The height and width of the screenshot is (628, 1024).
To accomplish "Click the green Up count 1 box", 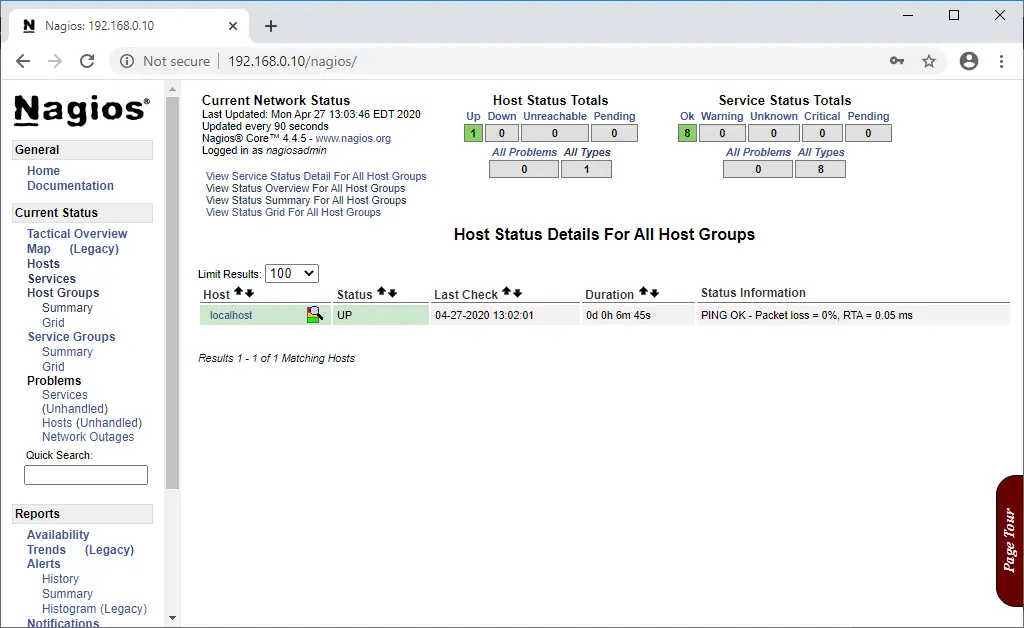I will (x=473, y=133).
